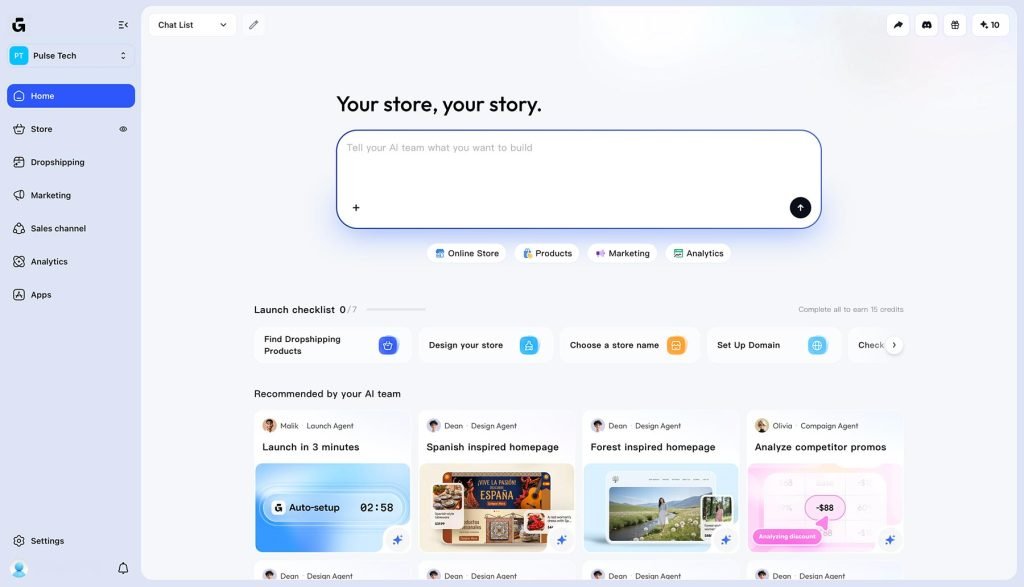The image size is (1024, 587).
Task: Toggle the store preview eye icon
Action: click(x=123, y=129)
